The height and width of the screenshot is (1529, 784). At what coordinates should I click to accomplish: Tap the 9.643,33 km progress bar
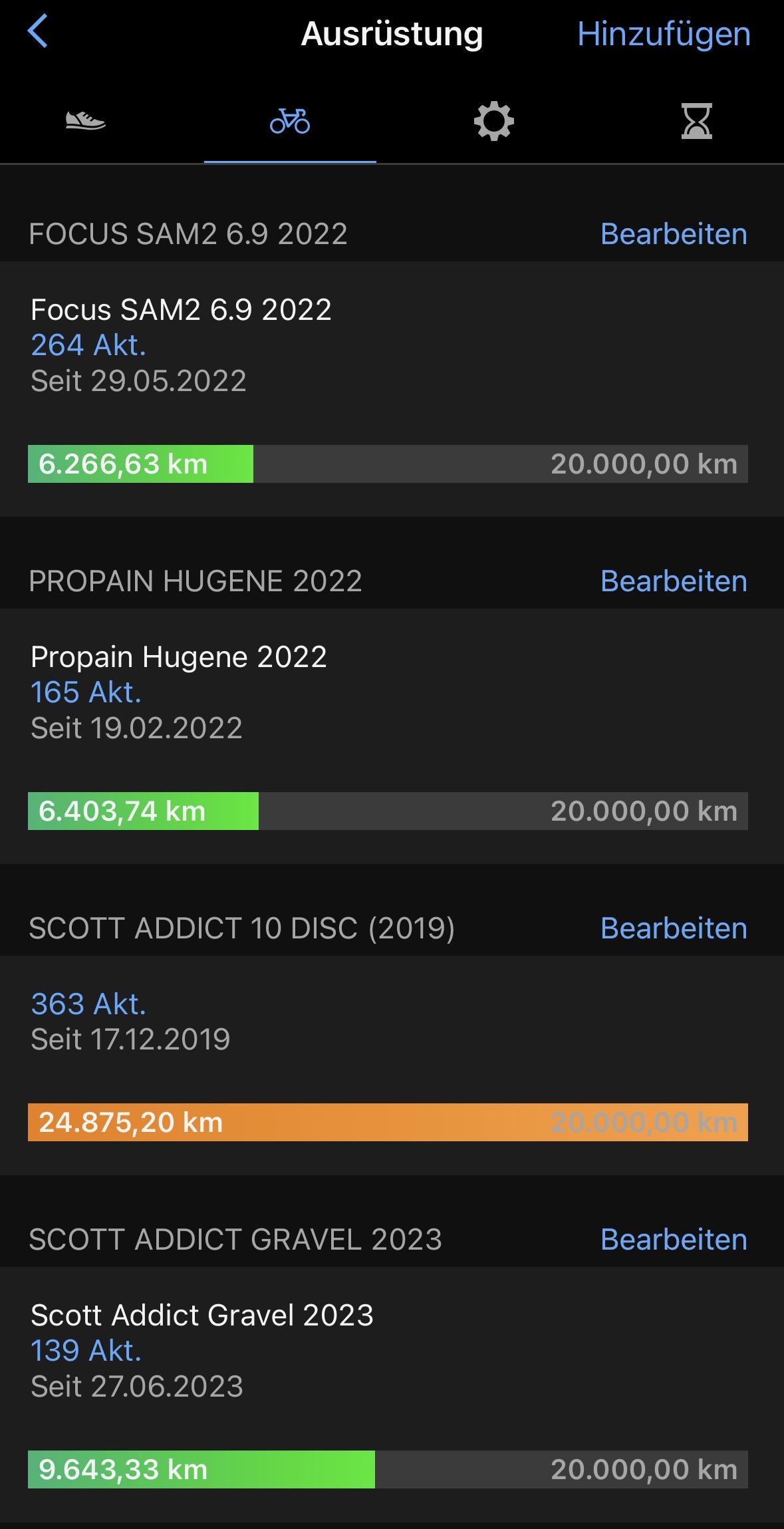coord(388,1469)
